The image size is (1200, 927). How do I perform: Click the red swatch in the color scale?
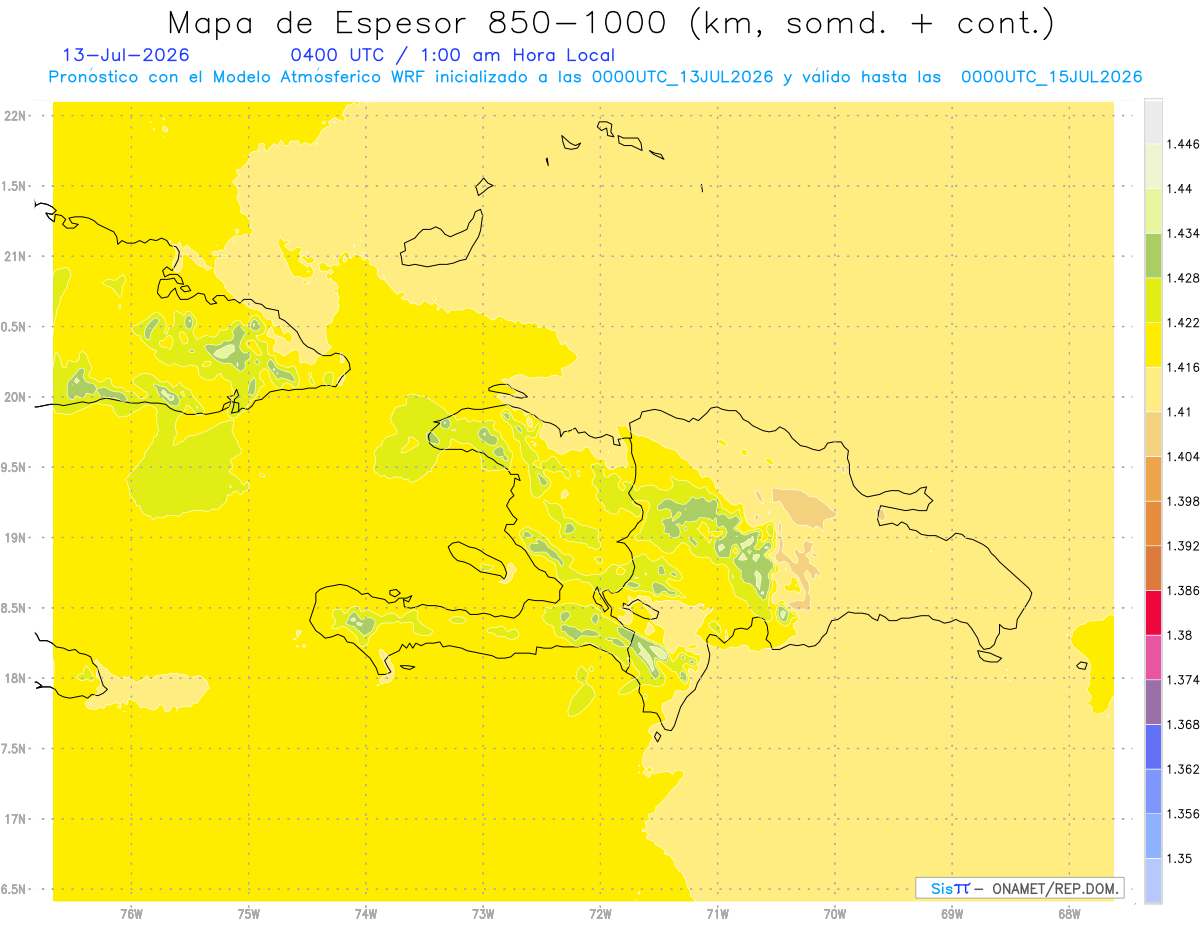pos(1153,613)
